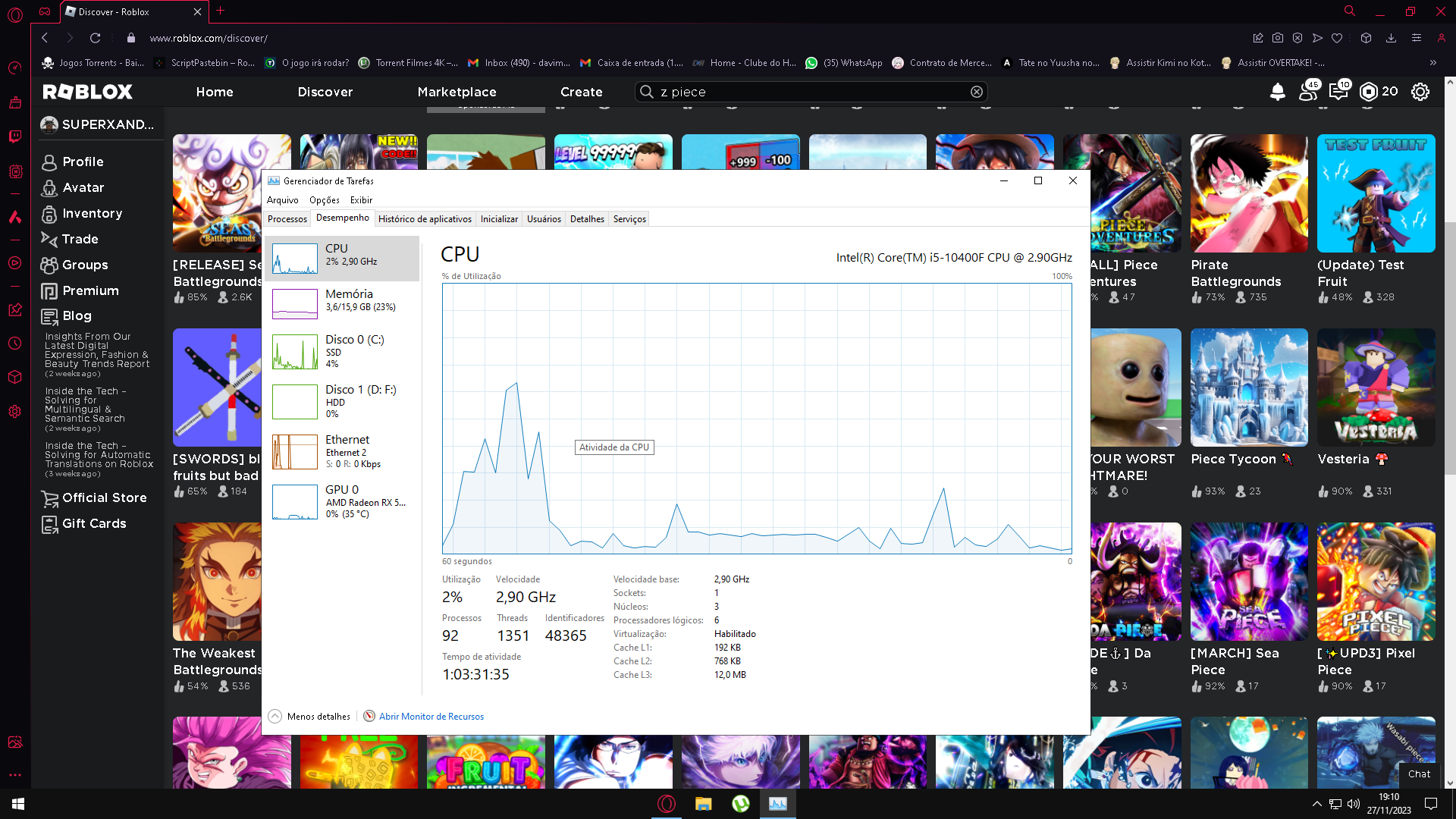The height and width of the screenshot is (819, 1456).
Task: Open File Explorer from taskbar
Action: pyautogui.click(x=703, y=804)
